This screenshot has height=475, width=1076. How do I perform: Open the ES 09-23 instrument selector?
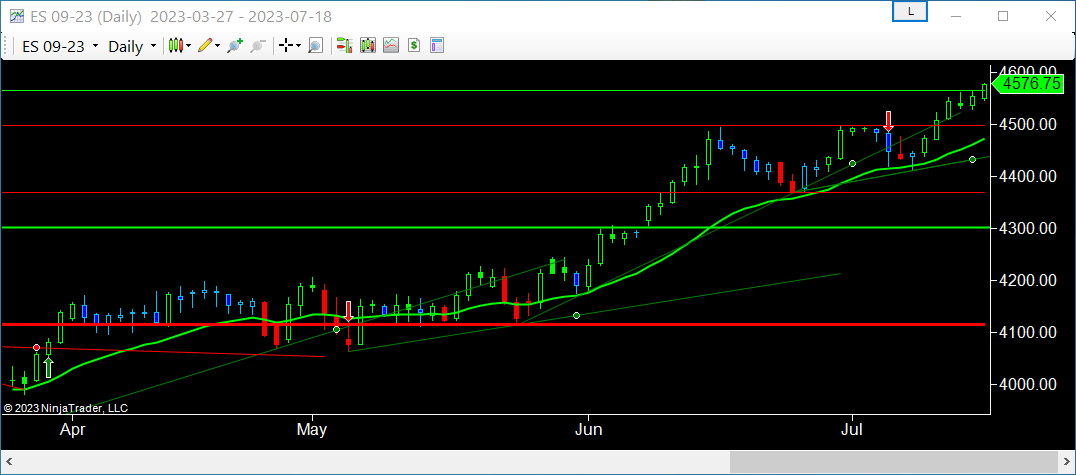pos(60,46)
